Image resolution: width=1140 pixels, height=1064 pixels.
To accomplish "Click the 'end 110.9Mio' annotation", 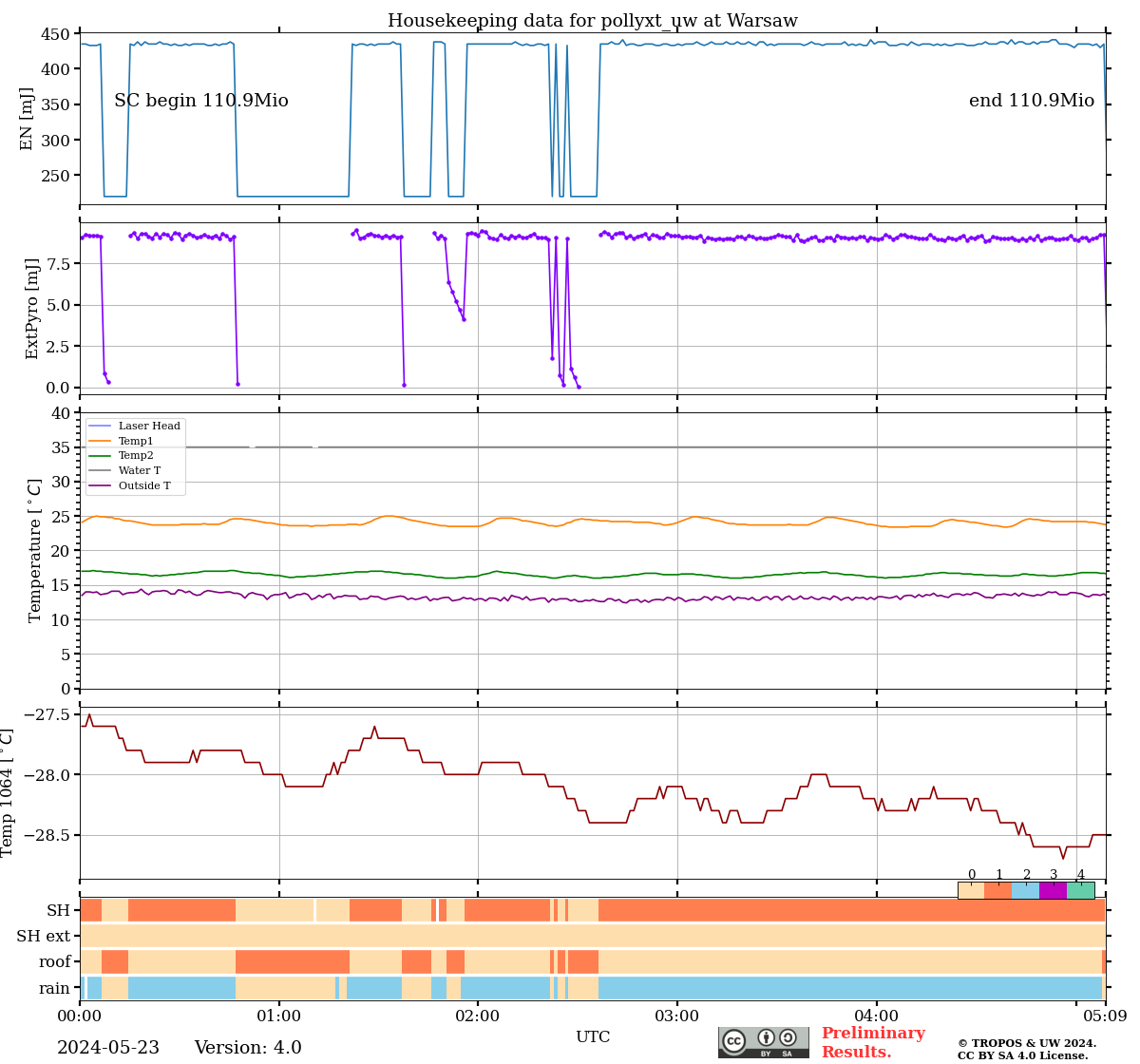I will pos(1032,101).
